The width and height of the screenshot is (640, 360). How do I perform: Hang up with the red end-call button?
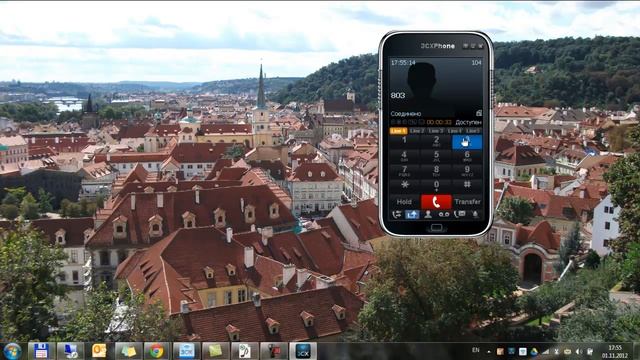[x=436, y=202]
